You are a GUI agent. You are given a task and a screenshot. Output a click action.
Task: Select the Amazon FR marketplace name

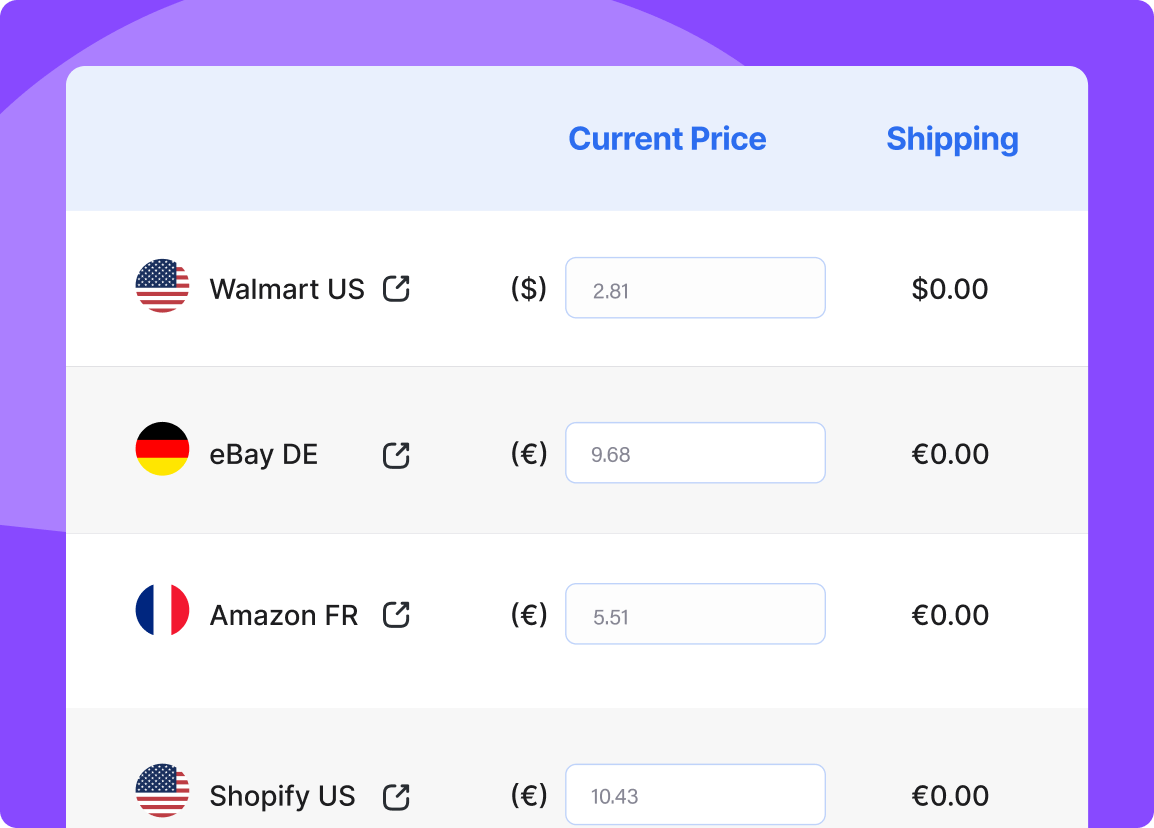[x=284, y=615]
